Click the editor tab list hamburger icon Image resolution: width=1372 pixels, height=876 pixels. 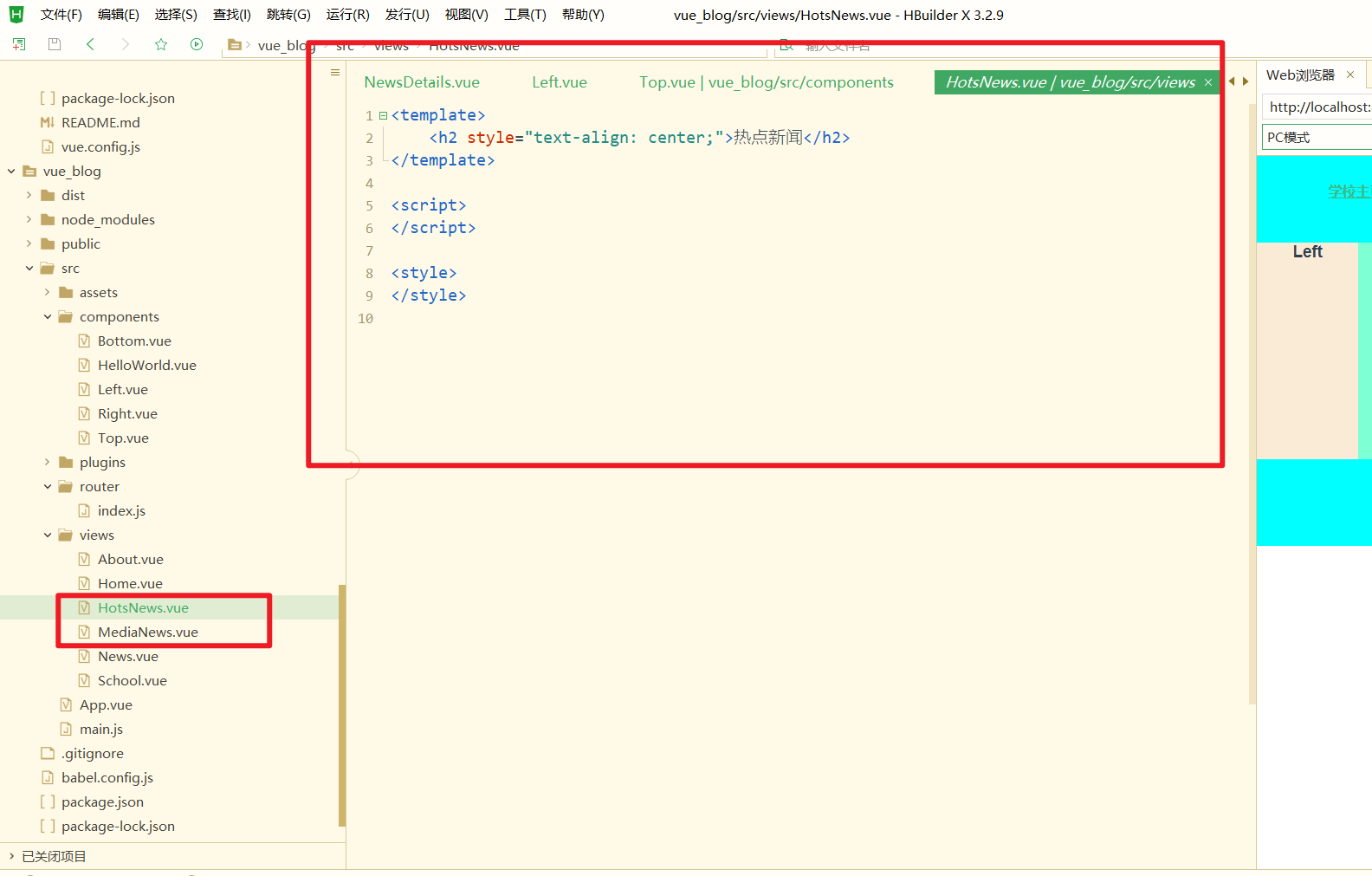(x=335, y=73)
